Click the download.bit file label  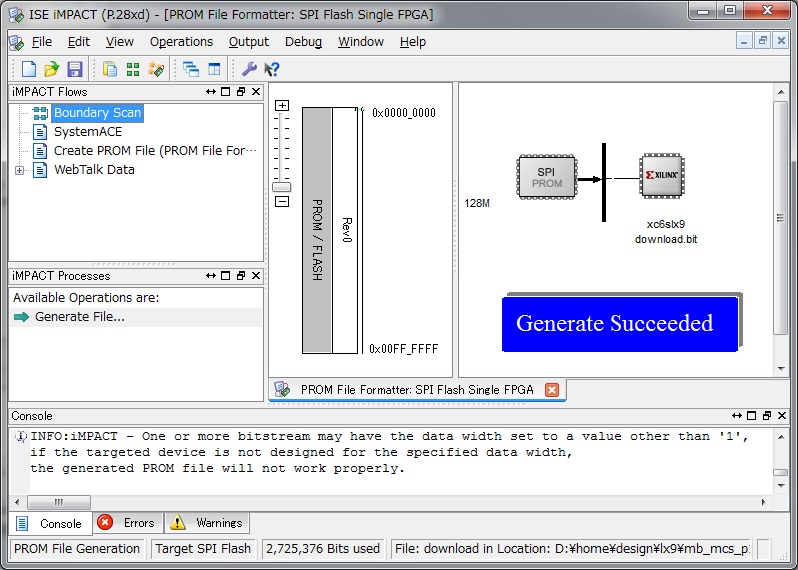pos(666,239)
